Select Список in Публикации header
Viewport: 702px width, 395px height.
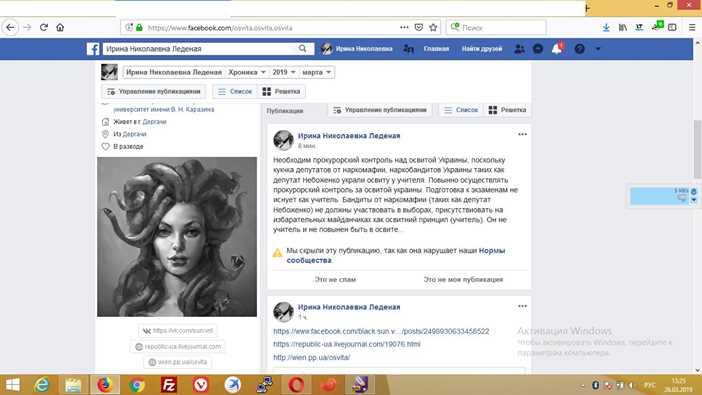(x=461, y=110)
